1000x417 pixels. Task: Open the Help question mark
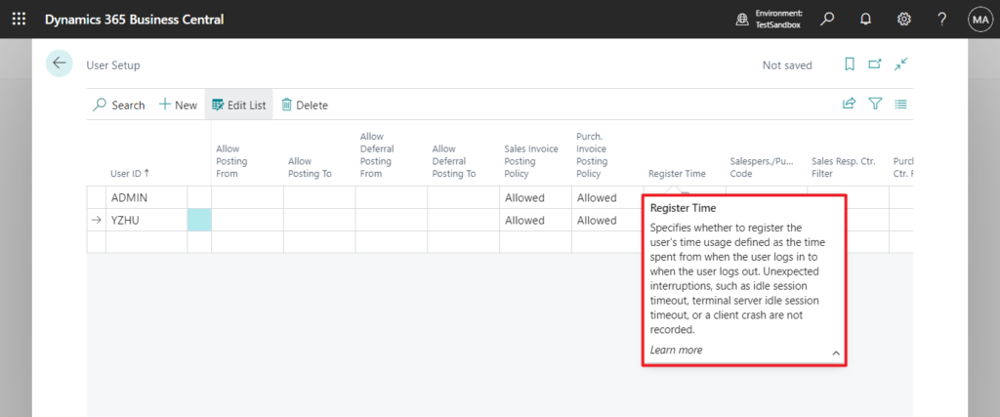pos(942,19)
